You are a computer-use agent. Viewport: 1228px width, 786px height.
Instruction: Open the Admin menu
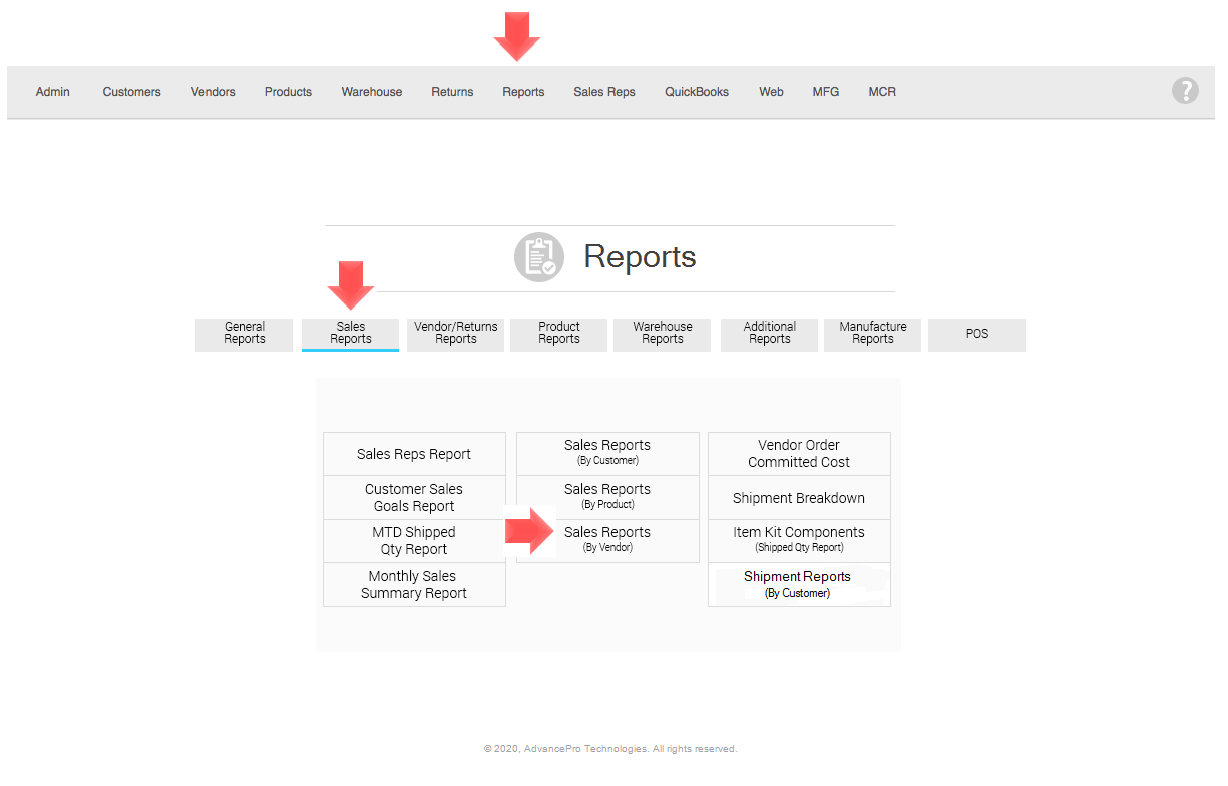(53, 92)
